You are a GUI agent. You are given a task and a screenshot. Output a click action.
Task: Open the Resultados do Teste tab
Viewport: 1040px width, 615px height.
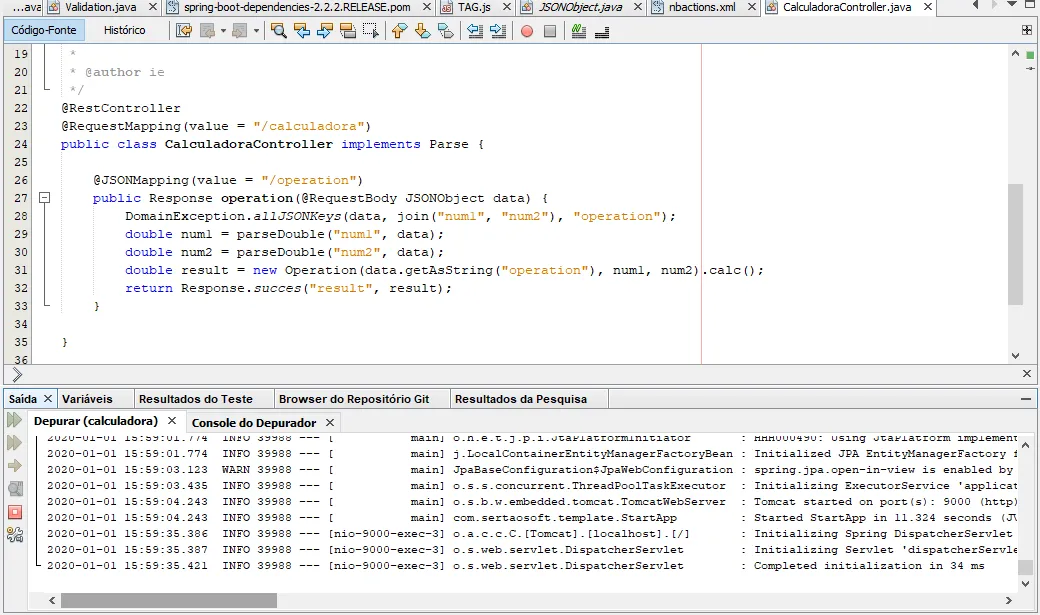pos(195,398)
